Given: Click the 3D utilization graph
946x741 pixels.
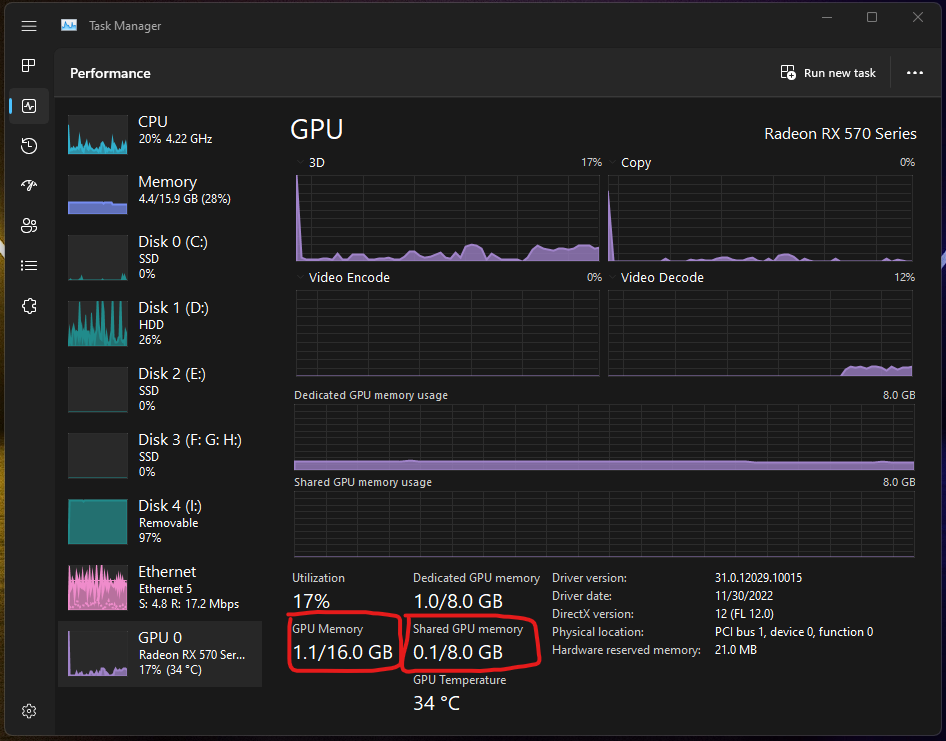Looking at the screenshot, I should point(447,218).
